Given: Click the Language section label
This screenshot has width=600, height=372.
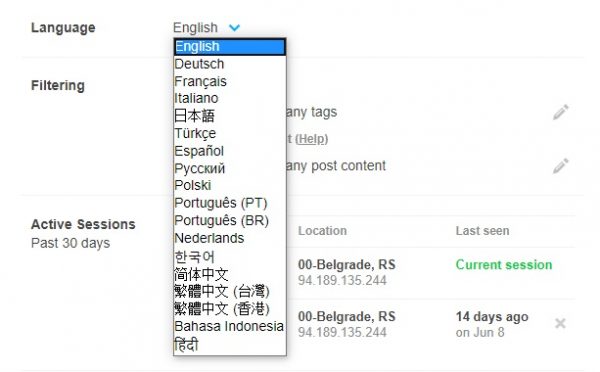Looking at the screenshot, I should pyautogui.click(x=63, y=28).
